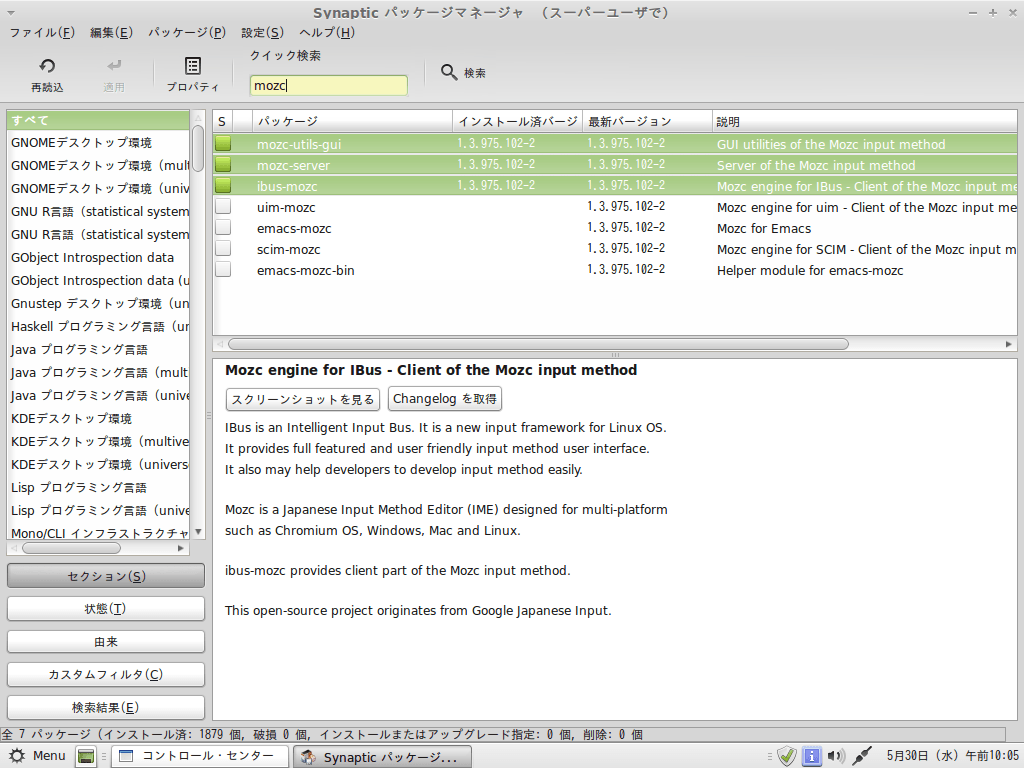The width and height of the screenshot is (1024, 768).
Task: Click the window menu arrow in title bar
Action: (10, 13)
